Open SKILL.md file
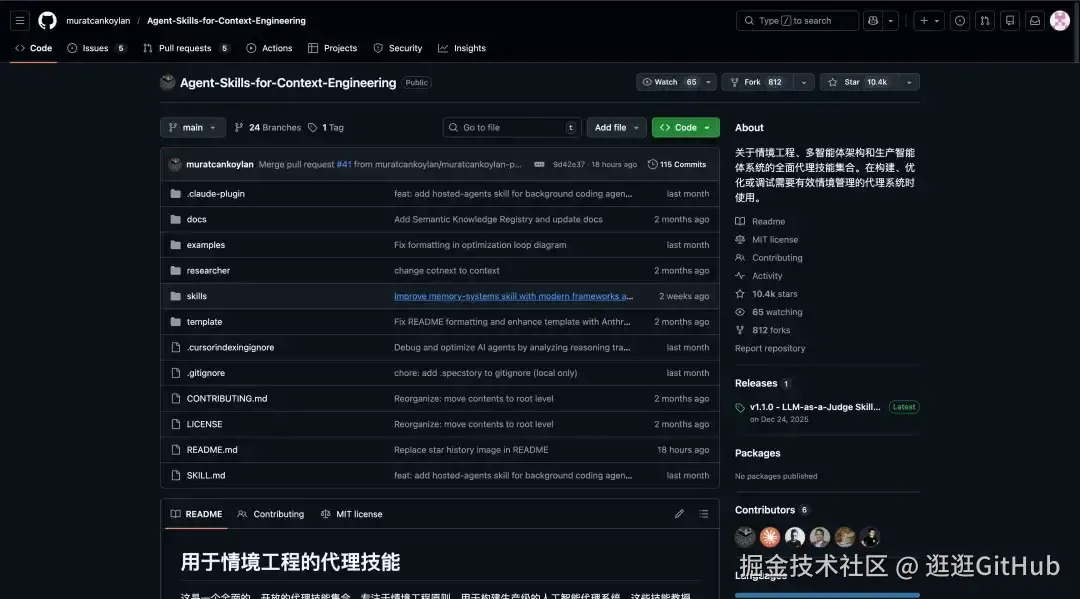The height and width of the screenshot is (599, 1080). [206, 475]
